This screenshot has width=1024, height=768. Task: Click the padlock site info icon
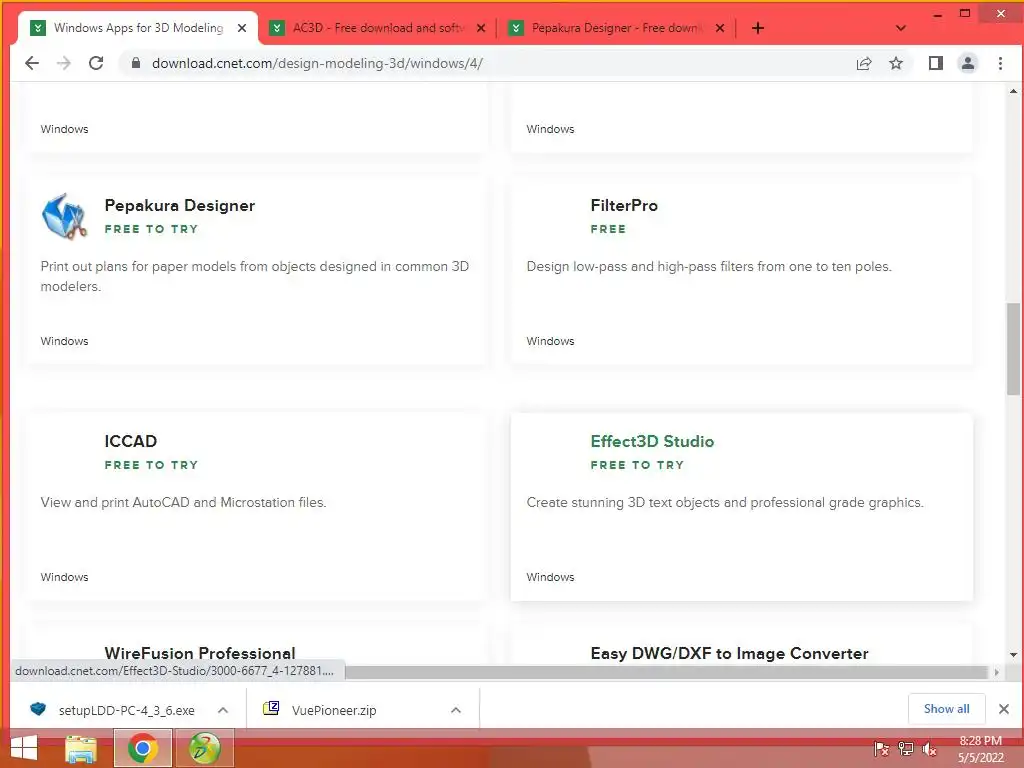click(136, 63)
